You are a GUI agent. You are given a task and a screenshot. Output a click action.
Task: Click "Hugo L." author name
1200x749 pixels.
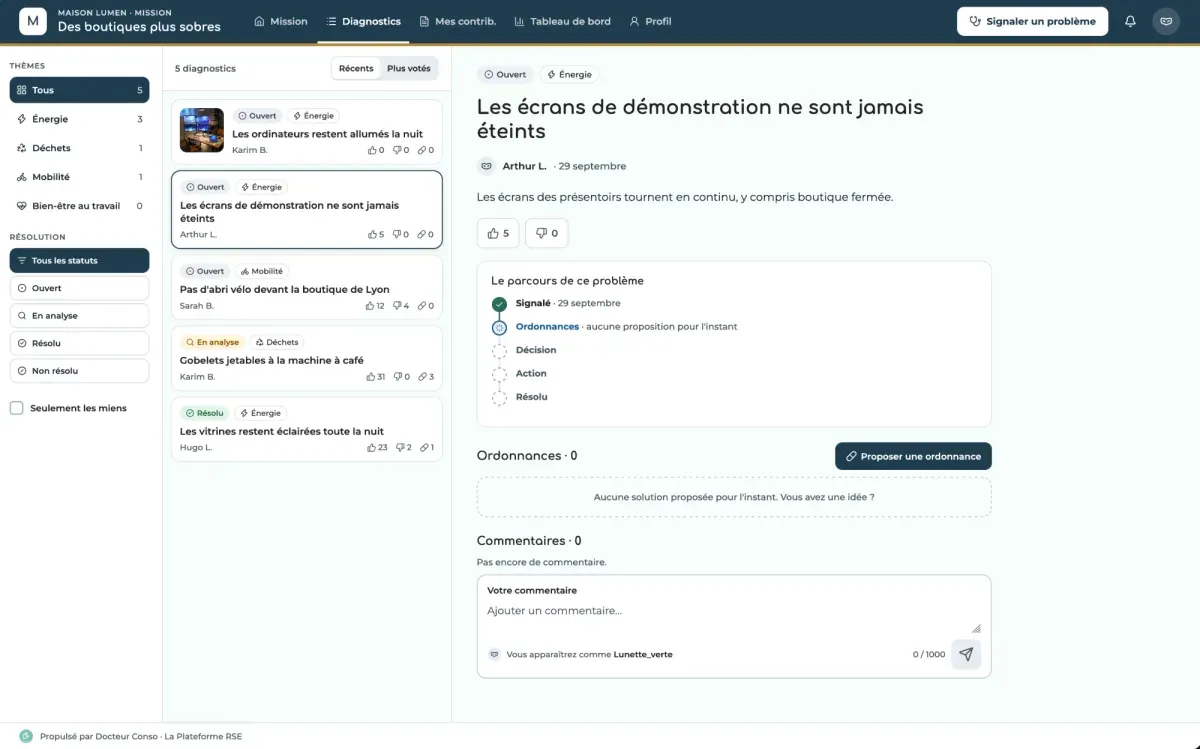coord(196,448)
